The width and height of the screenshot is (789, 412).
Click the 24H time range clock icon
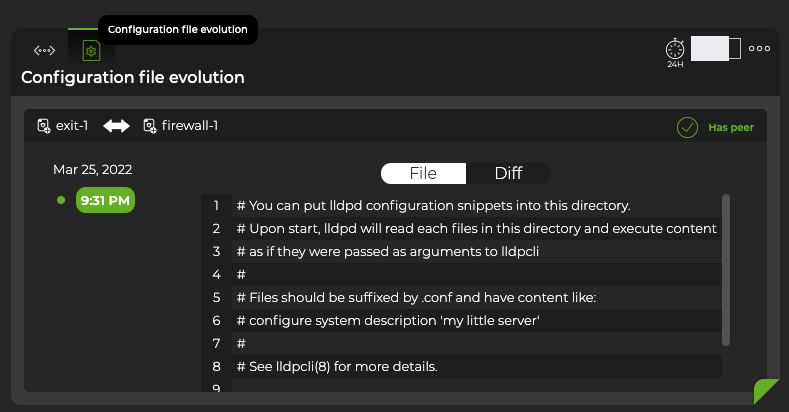pos(675,49)
